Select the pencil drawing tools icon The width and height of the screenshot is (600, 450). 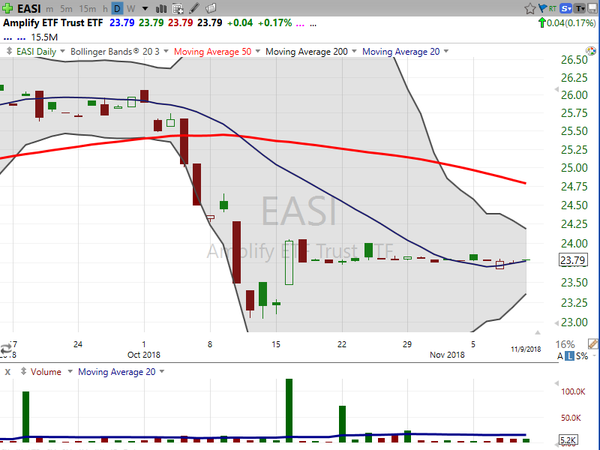(x=194, y=8)
